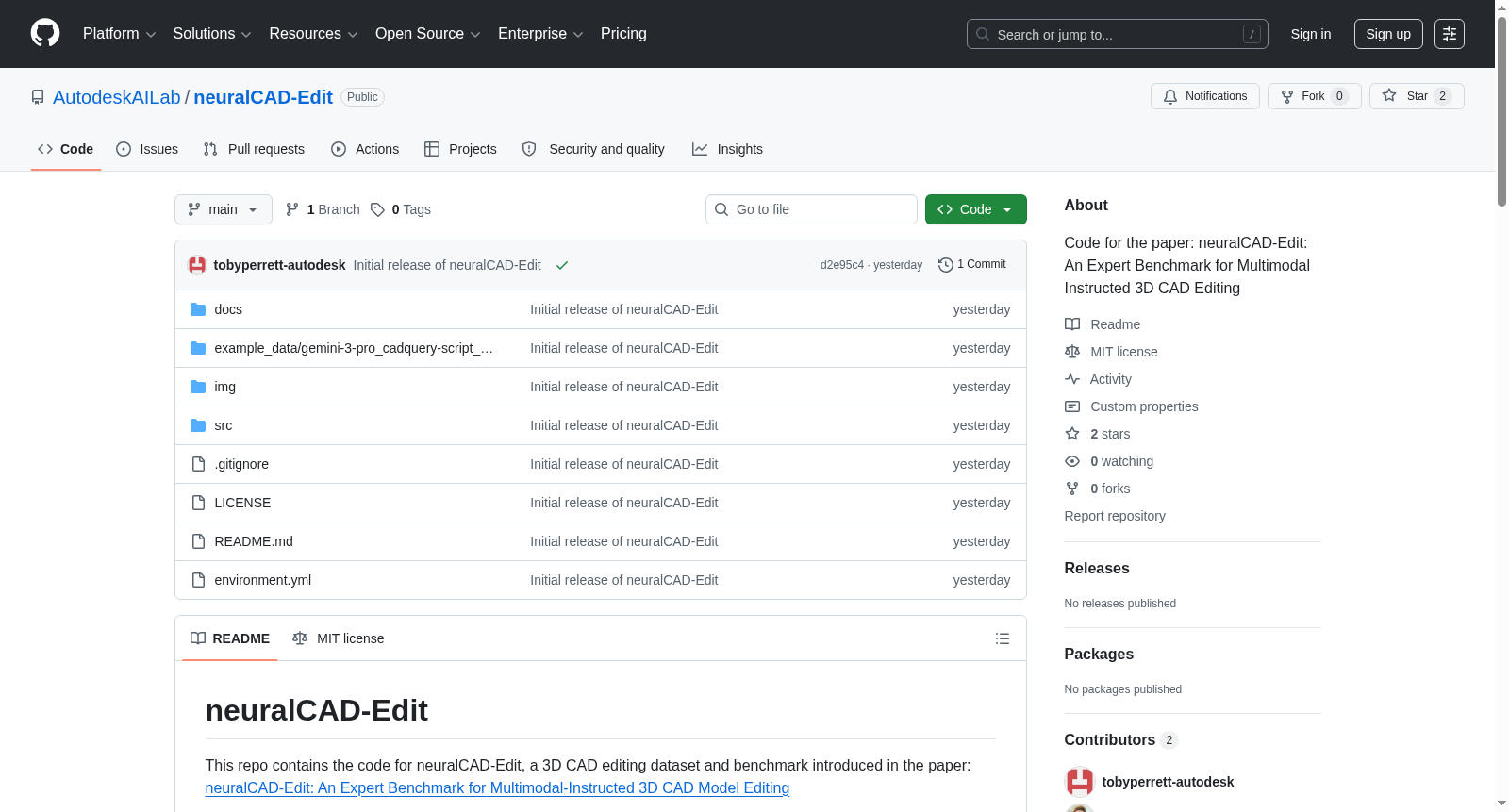Open the Contributors heading link
The image size is (1509, 812).
tap(1121, 740)
